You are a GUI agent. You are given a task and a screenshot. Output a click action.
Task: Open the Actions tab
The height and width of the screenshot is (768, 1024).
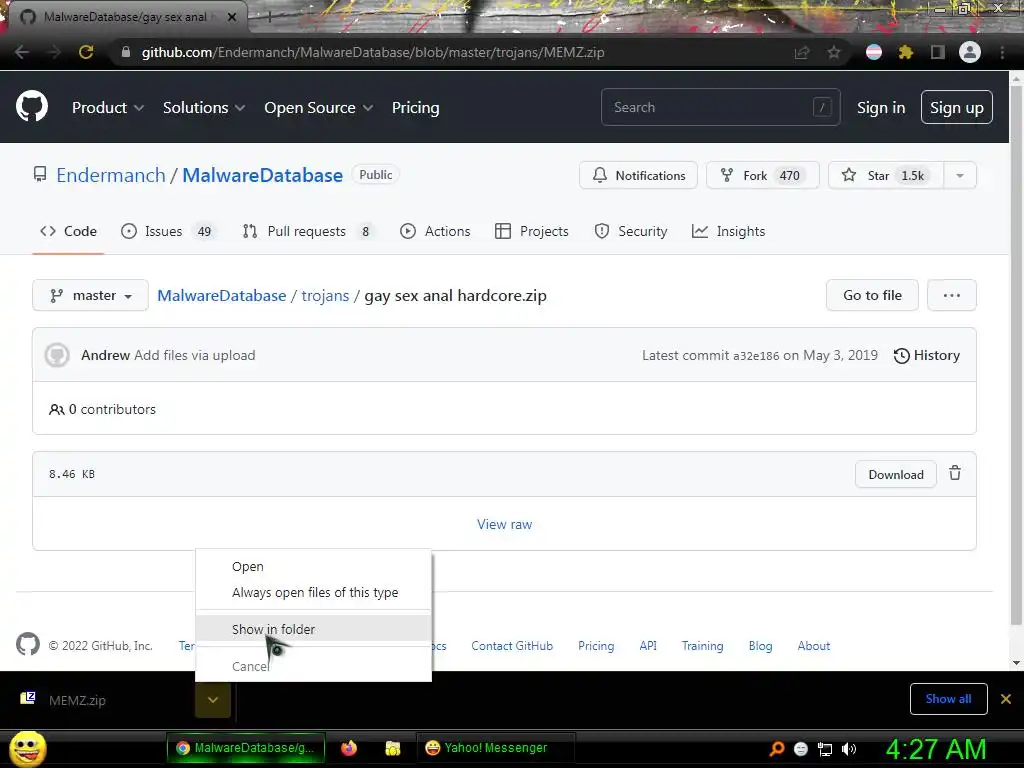click(435, 231)
